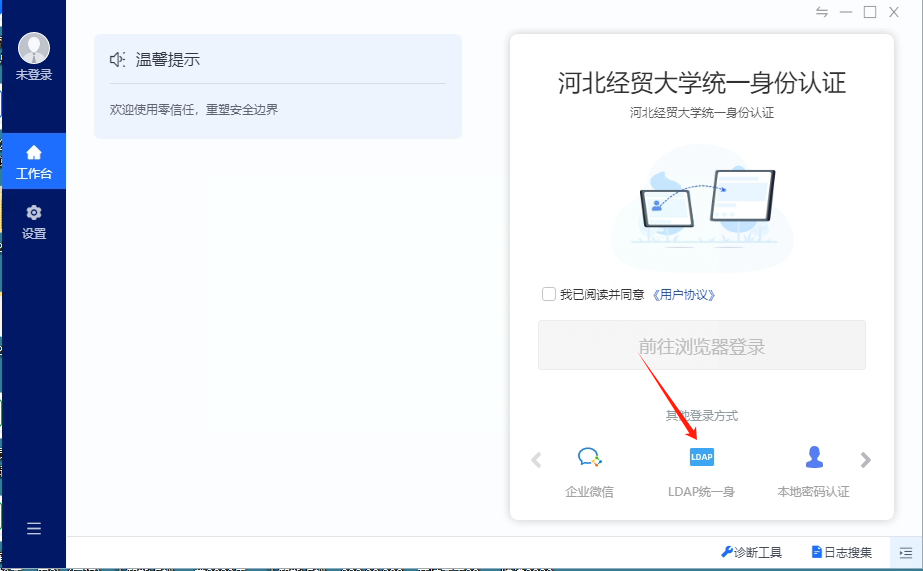
Task: Click the large 河北经贸大学统一身份认证 heading
Action: 702,83
